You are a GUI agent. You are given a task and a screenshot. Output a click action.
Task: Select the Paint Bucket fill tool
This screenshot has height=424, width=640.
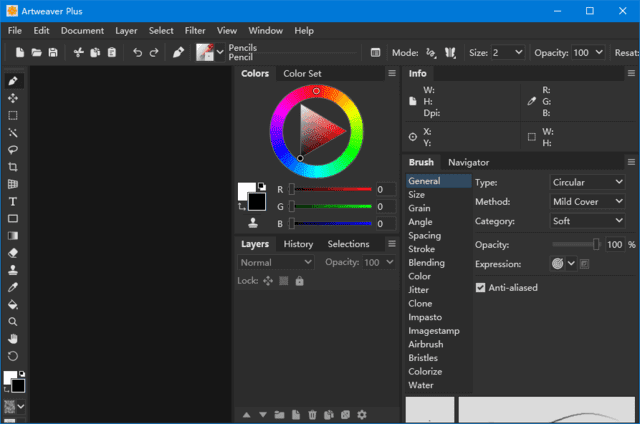13,304
